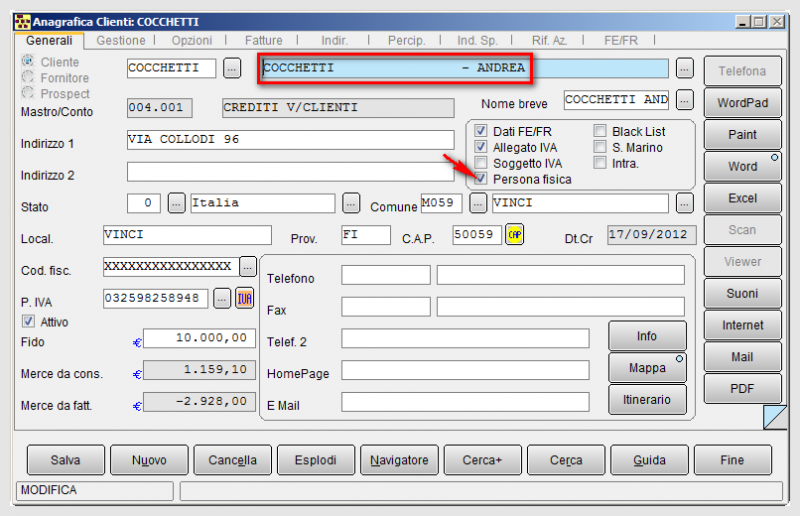Screen dimensions: 800x516
Task: Open lookup button after customer name field
Action: tap(685, 68)
